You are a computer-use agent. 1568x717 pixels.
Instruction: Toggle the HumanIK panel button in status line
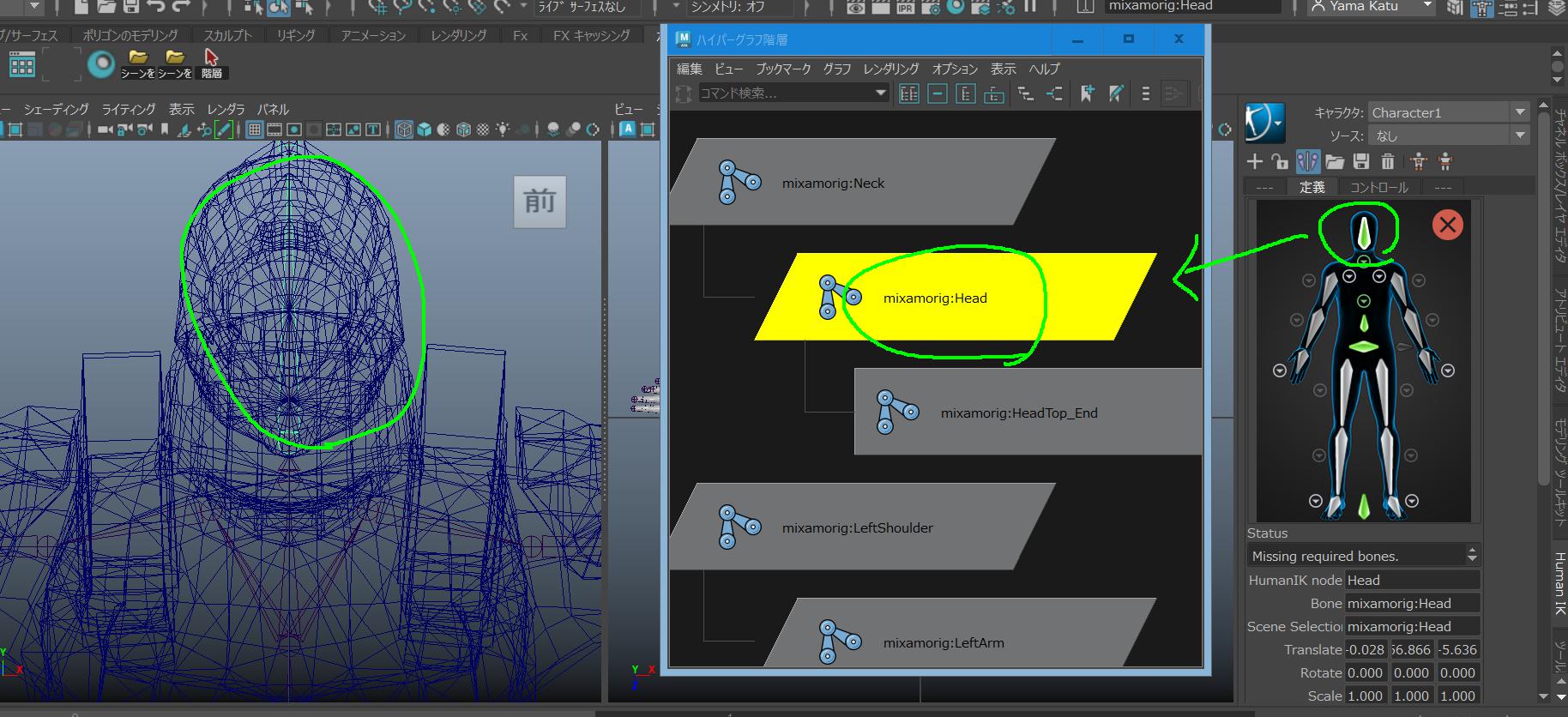click(1481, 8)
